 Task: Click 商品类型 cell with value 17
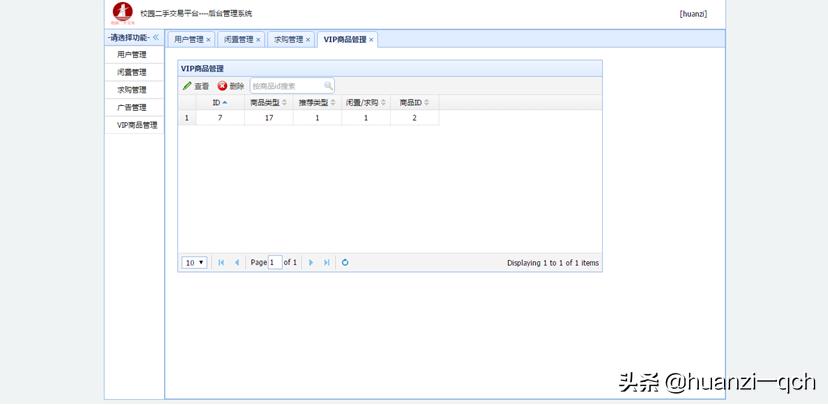pos(269,118)
